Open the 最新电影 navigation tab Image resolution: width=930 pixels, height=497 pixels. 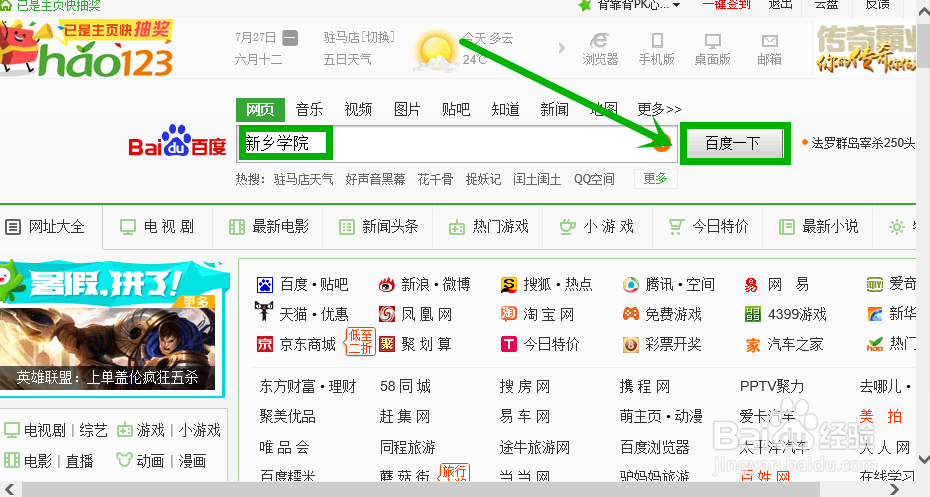pyautogui.click(x=269, y=227)
